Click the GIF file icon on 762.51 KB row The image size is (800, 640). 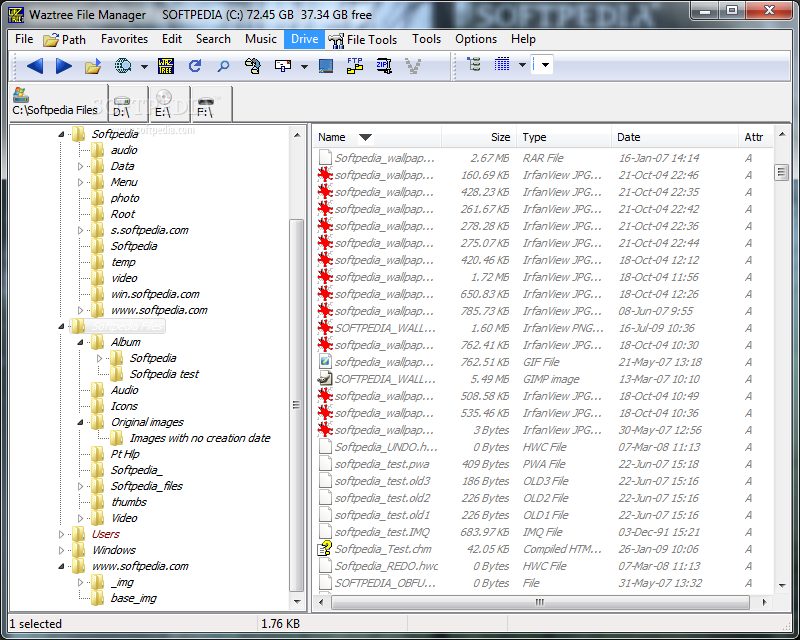click(325, 362)
